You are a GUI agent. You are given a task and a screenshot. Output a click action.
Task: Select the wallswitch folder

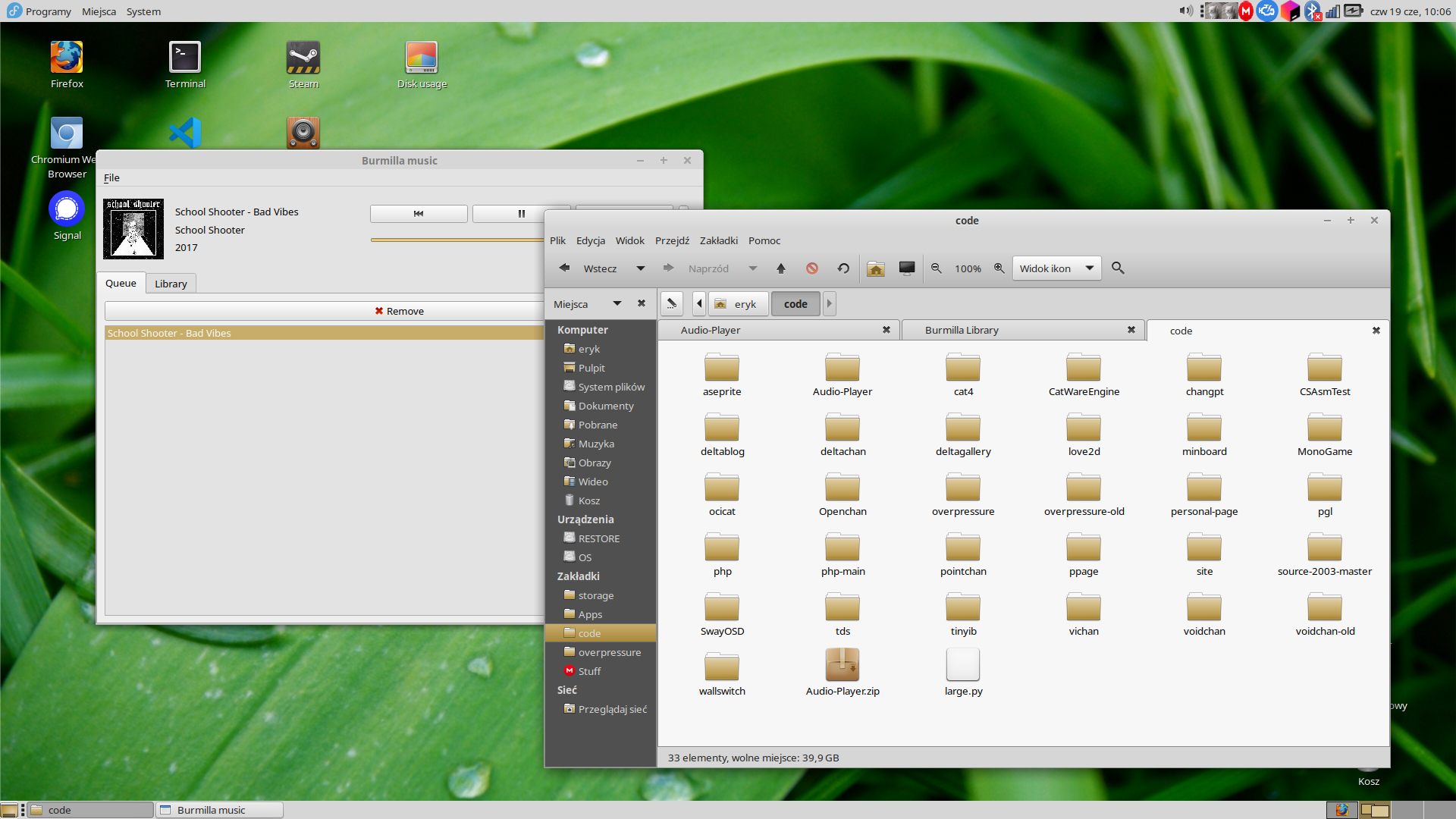722,675
